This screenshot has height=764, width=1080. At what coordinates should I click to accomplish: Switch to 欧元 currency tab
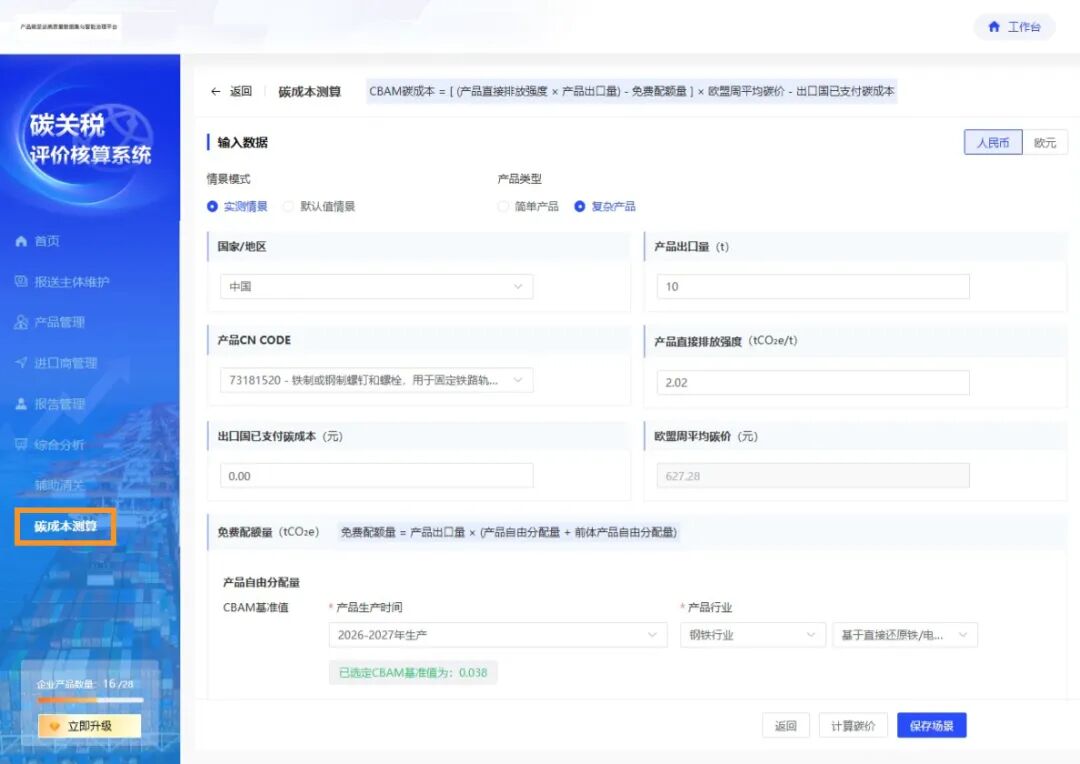coord(1045,141)
